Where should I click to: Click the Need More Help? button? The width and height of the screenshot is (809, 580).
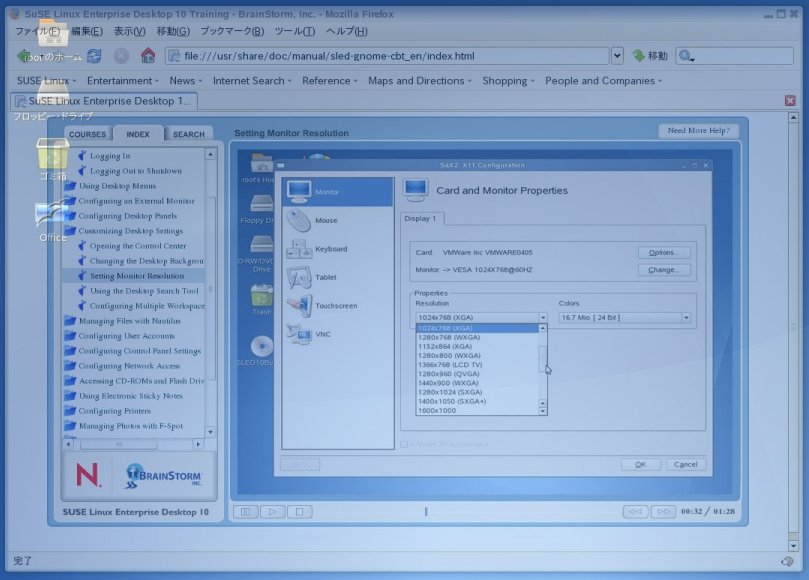point(698,131)
